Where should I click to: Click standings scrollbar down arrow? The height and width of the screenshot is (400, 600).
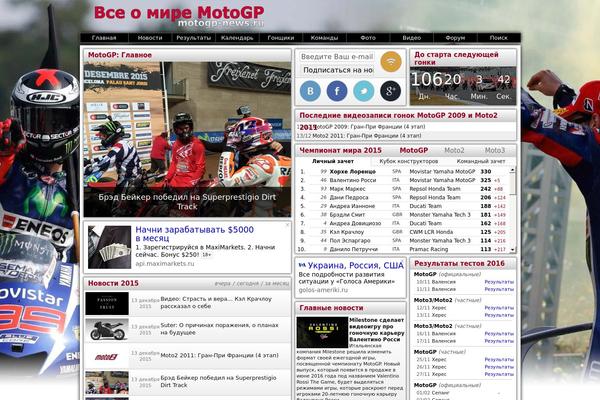point(512,250)
